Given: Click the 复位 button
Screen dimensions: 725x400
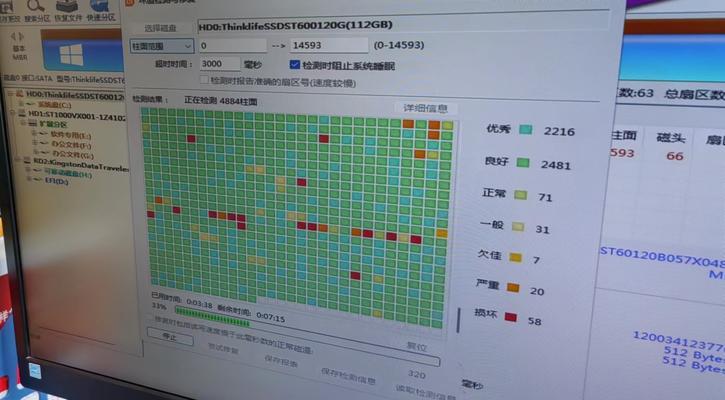Looking at the screenshot, I should pos(417,346).
